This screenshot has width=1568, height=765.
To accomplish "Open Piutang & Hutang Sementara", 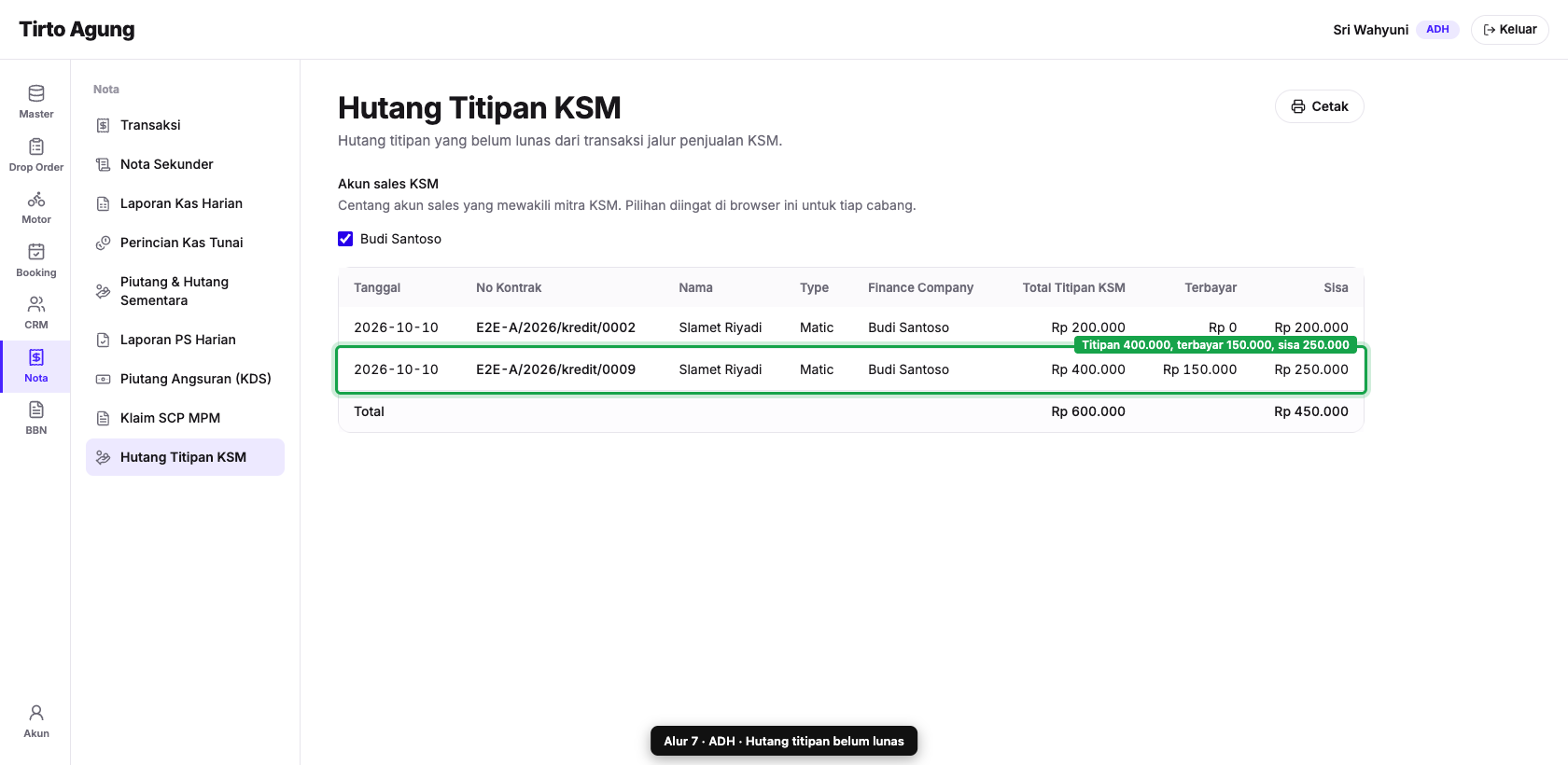I will (x=185, y=291).
